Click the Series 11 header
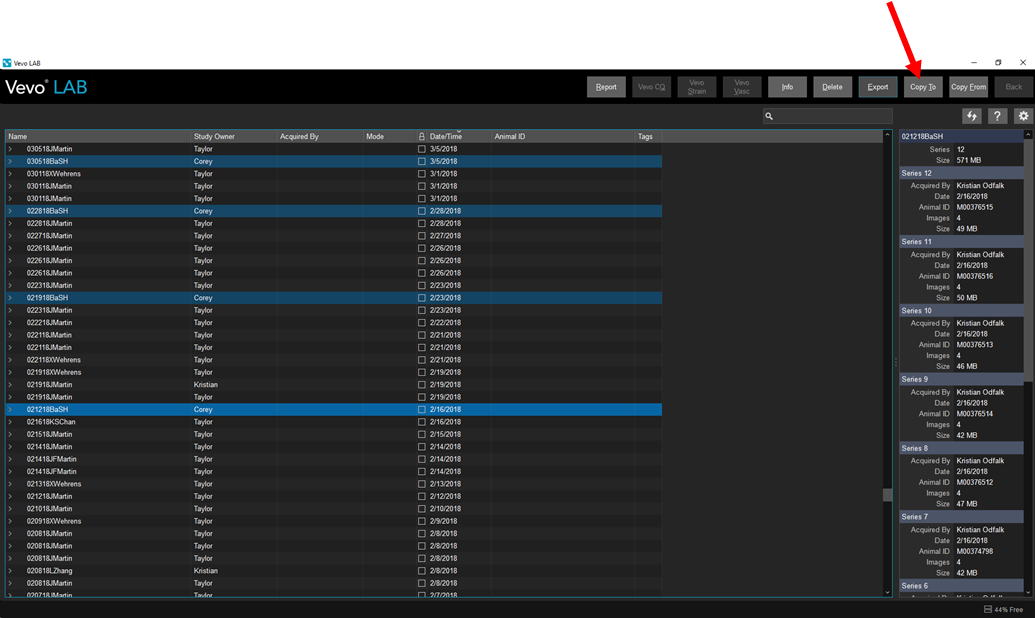This screenshot has height=618, width=1035. 961,242
